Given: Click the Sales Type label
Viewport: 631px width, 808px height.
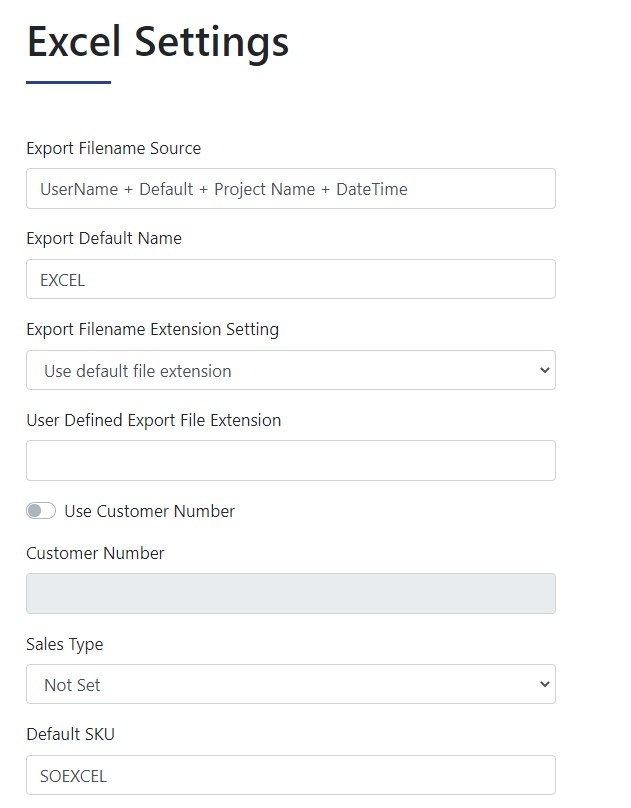Looking at the screenshot, I should pyautogui.click(x=64, y=644).
